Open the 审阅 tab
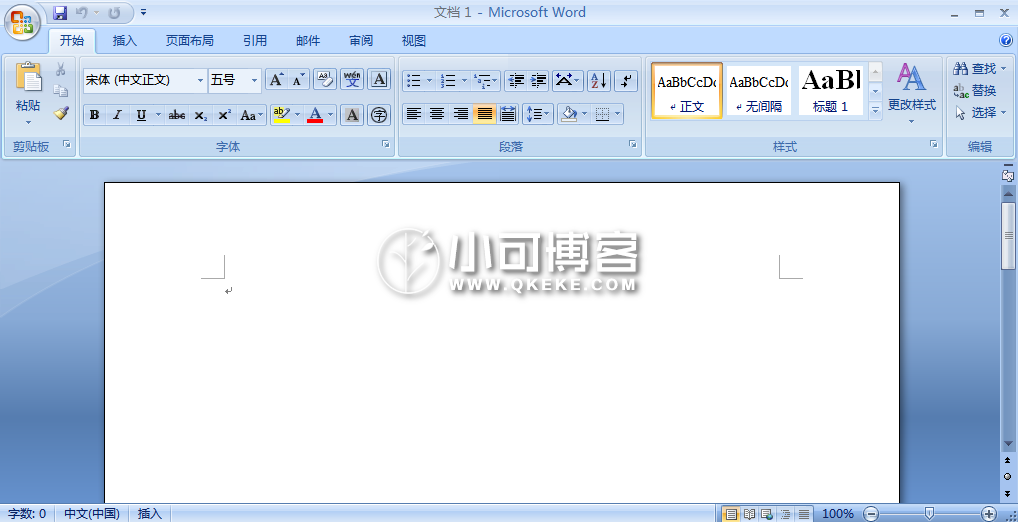1018x522 pixels. 361,40
